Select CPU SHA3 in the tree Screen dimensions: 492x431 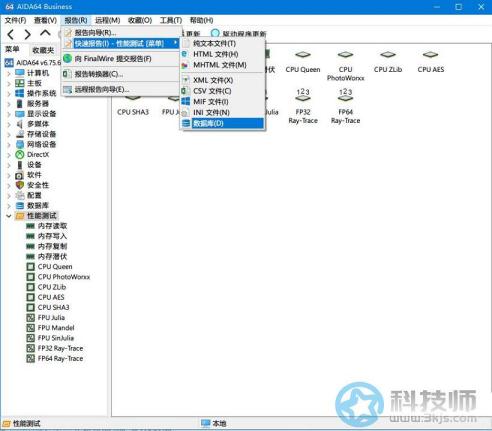pos(53,308)
